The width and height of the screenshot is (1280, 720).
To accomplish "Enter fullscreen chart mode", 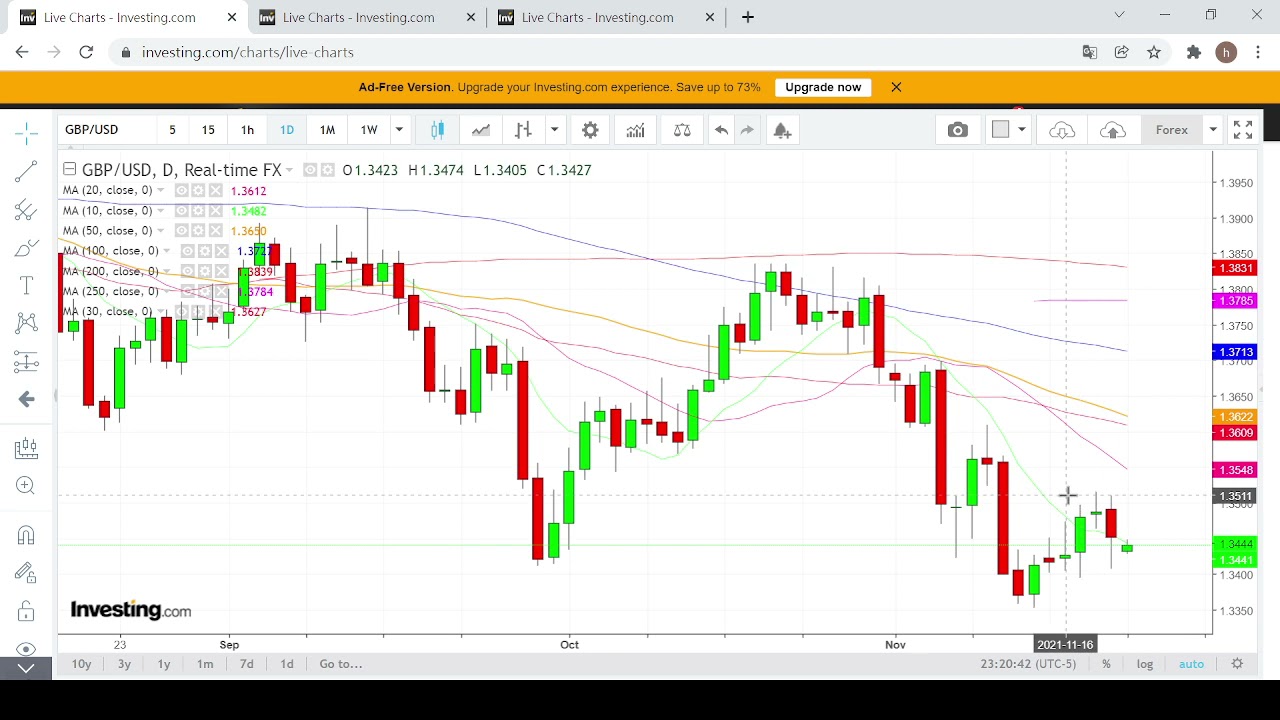I will [1243, 130].
